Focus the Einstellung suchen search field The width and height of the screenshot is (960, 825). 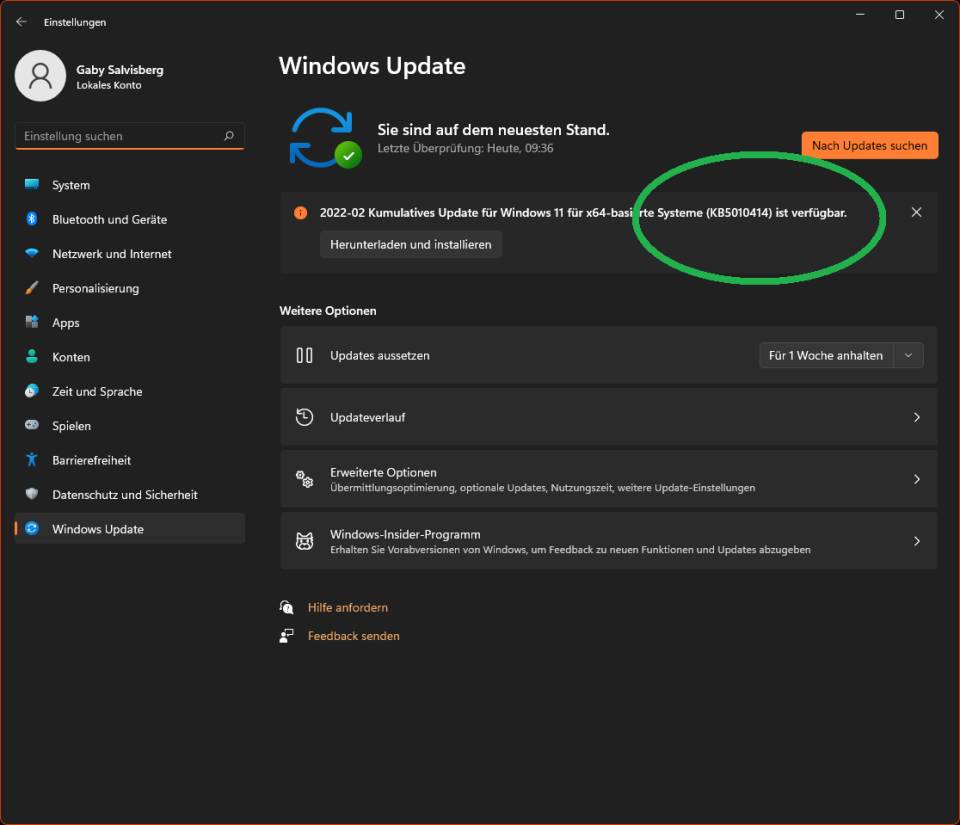(x=130, y=136)
